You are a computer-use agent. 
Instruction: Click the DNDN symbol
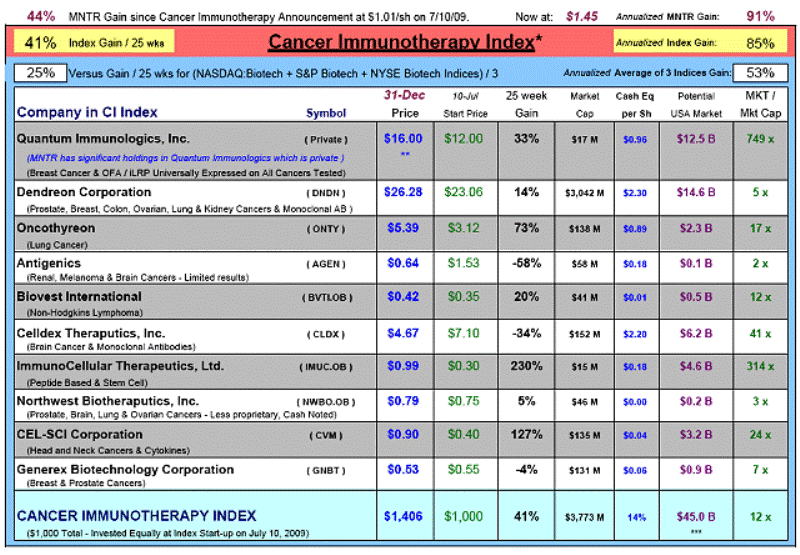[x=326, y=193]
